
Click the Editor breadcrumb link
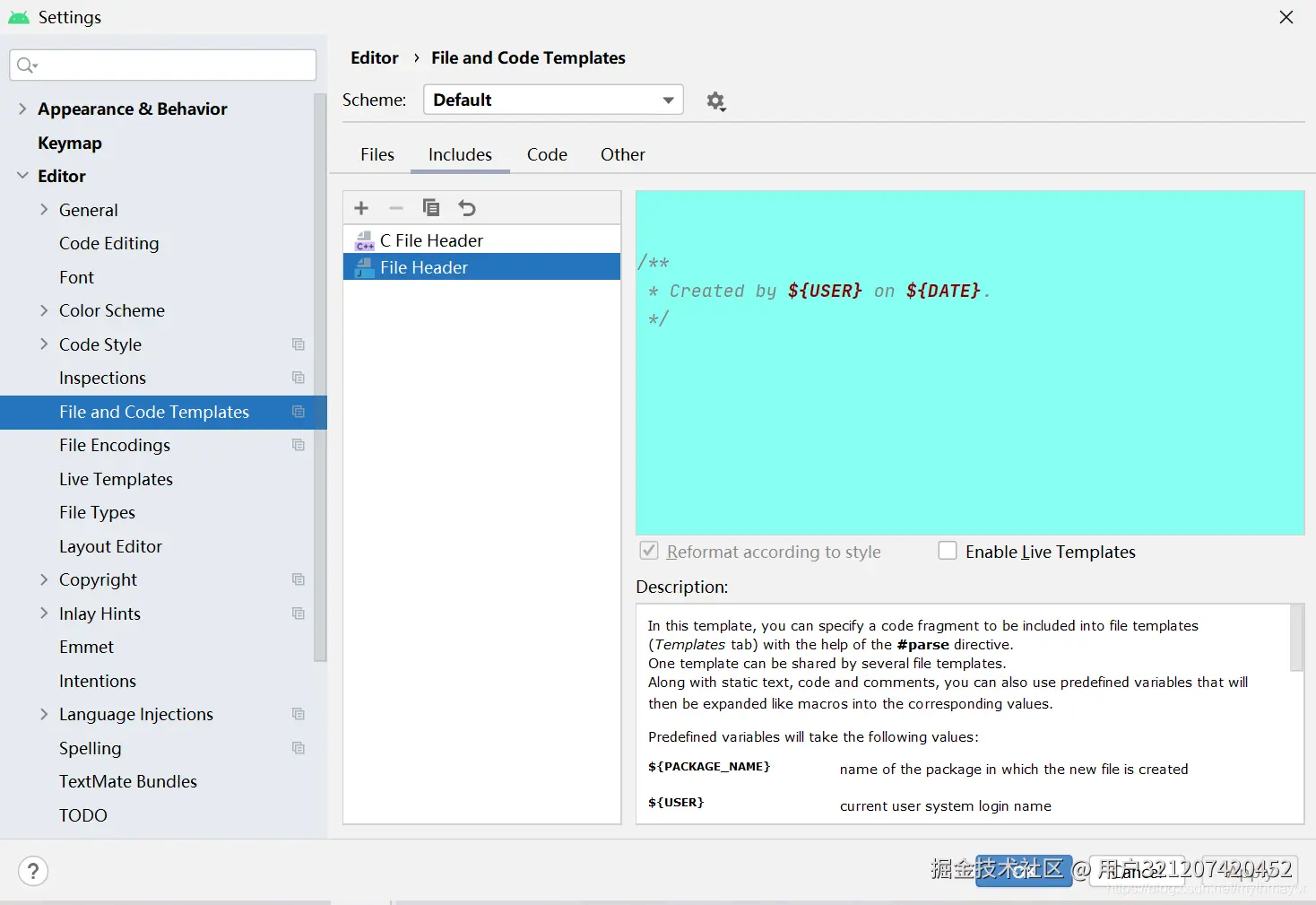tap(375, 57)
